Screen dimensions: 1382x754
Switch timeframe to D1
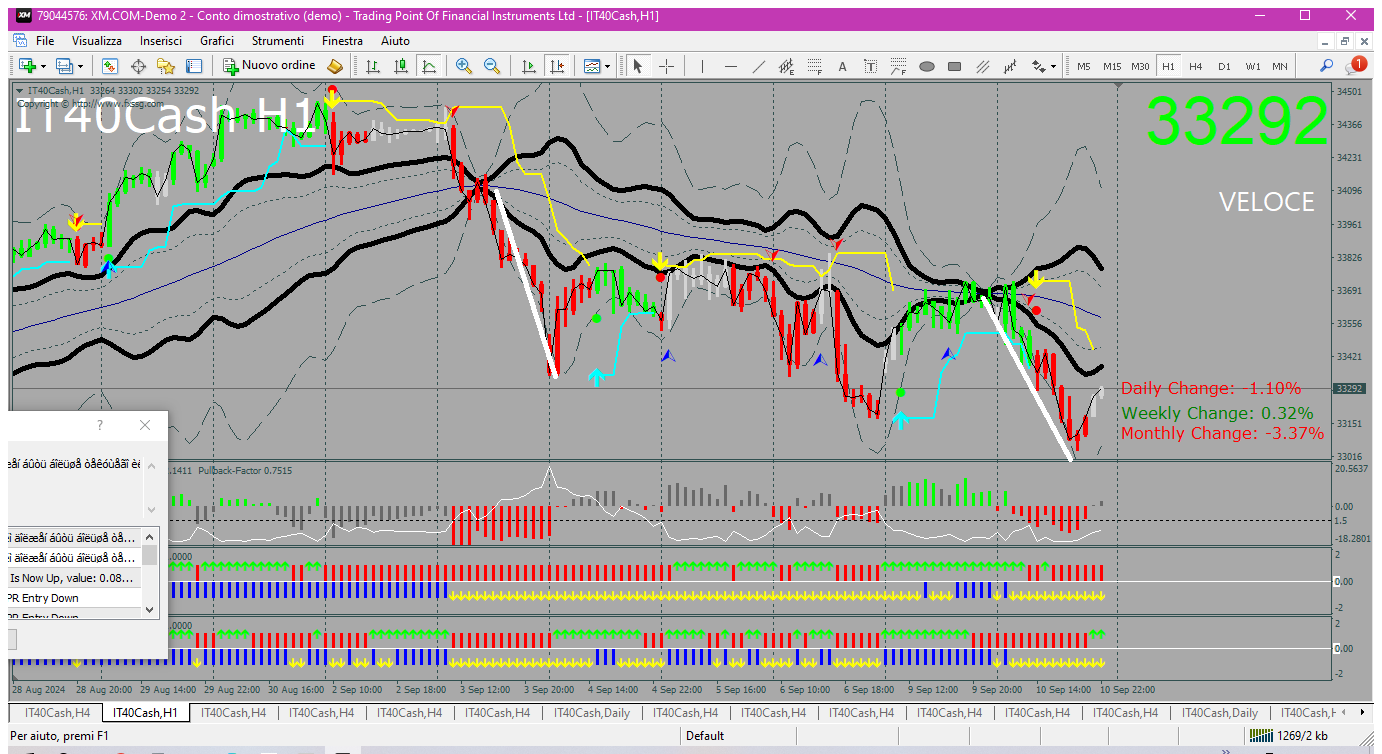click(1224, 66)
